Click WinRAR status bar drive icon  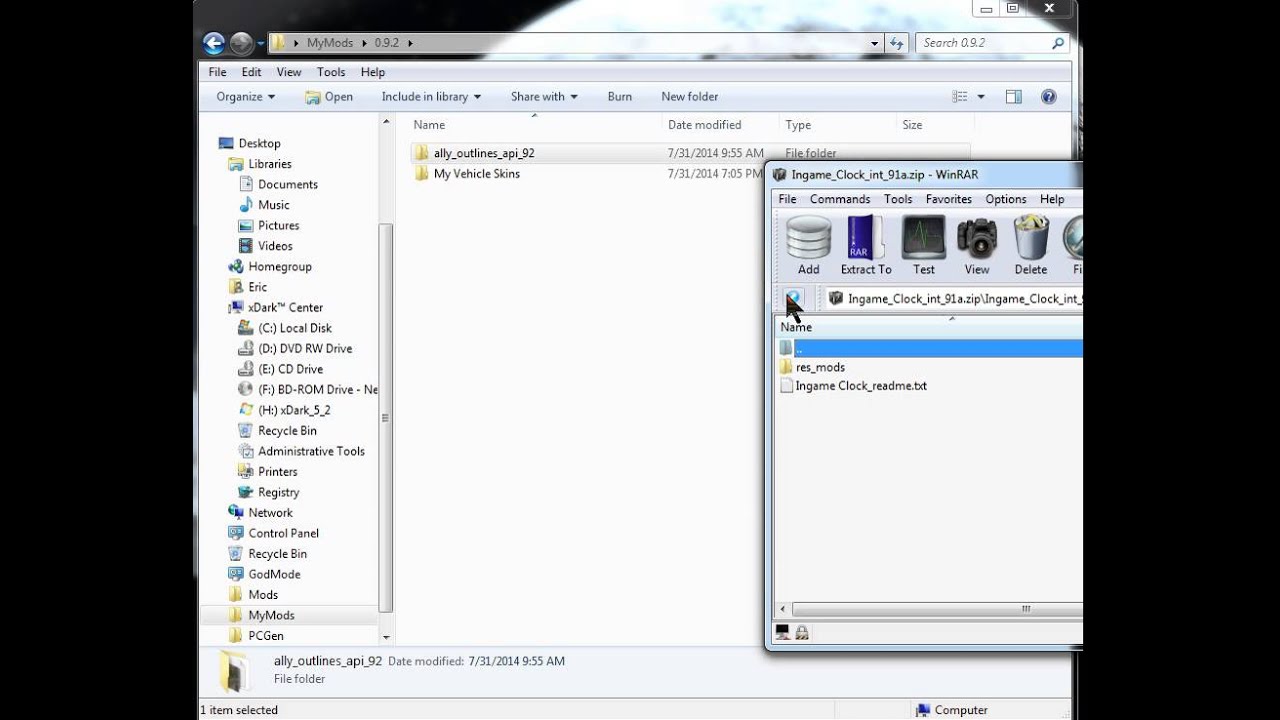[x=783, y=632]
